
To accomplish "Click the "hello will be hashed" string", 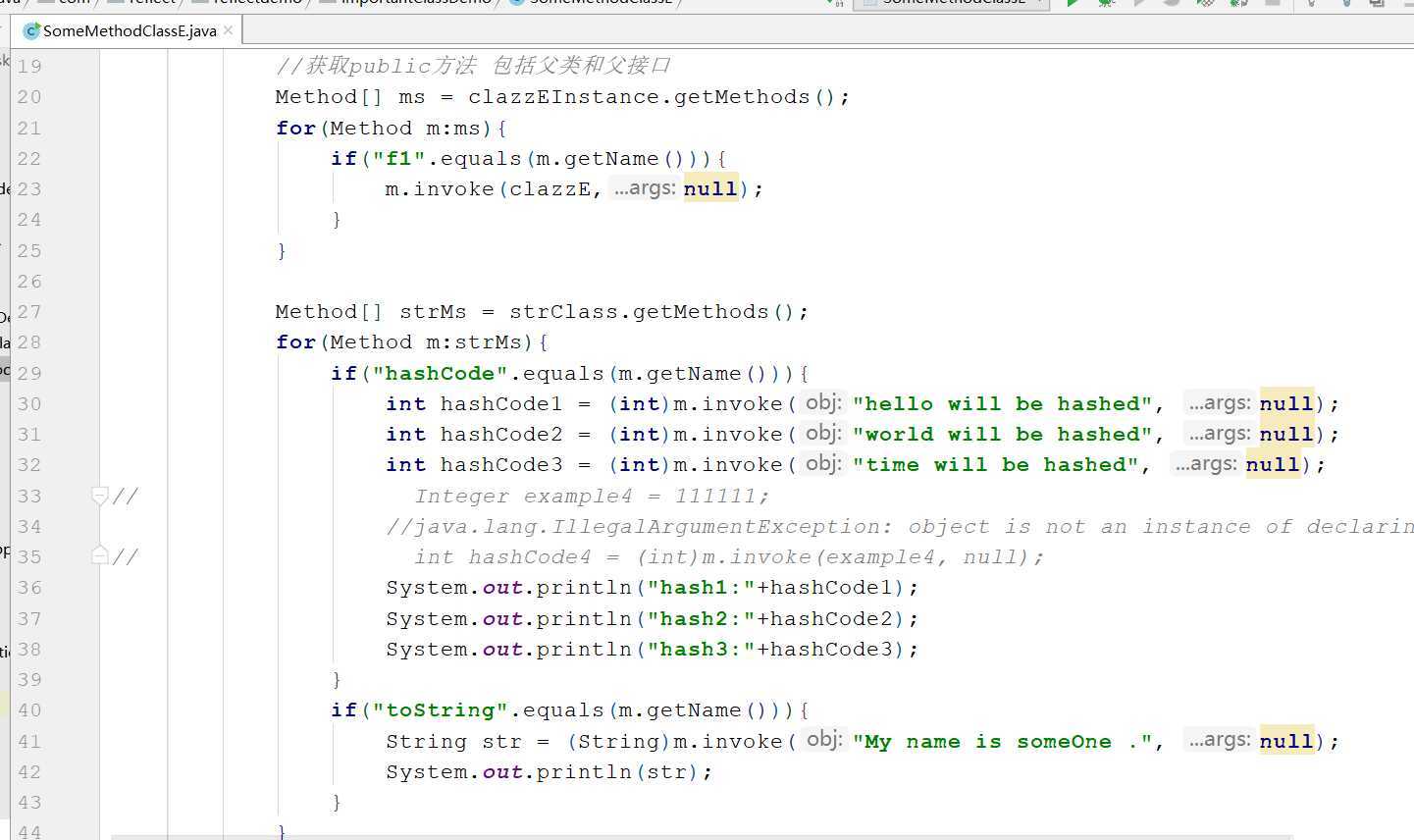I will click(x=1002, y=403).
